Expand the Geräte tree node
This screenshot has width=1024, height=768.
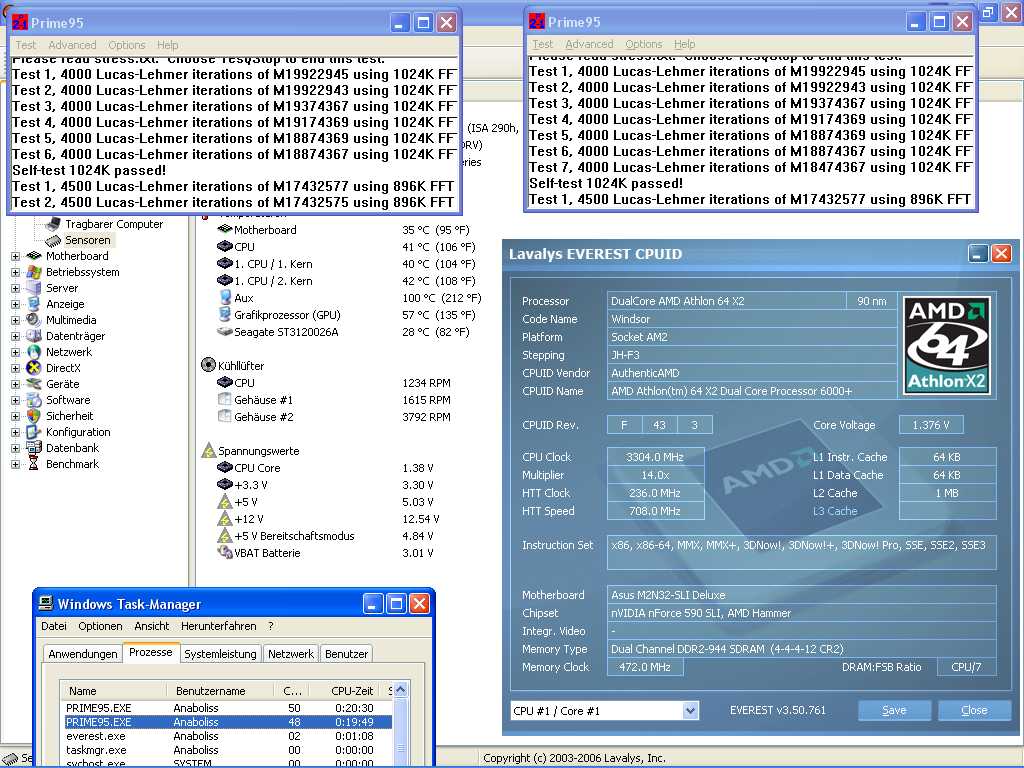point(15,384)
